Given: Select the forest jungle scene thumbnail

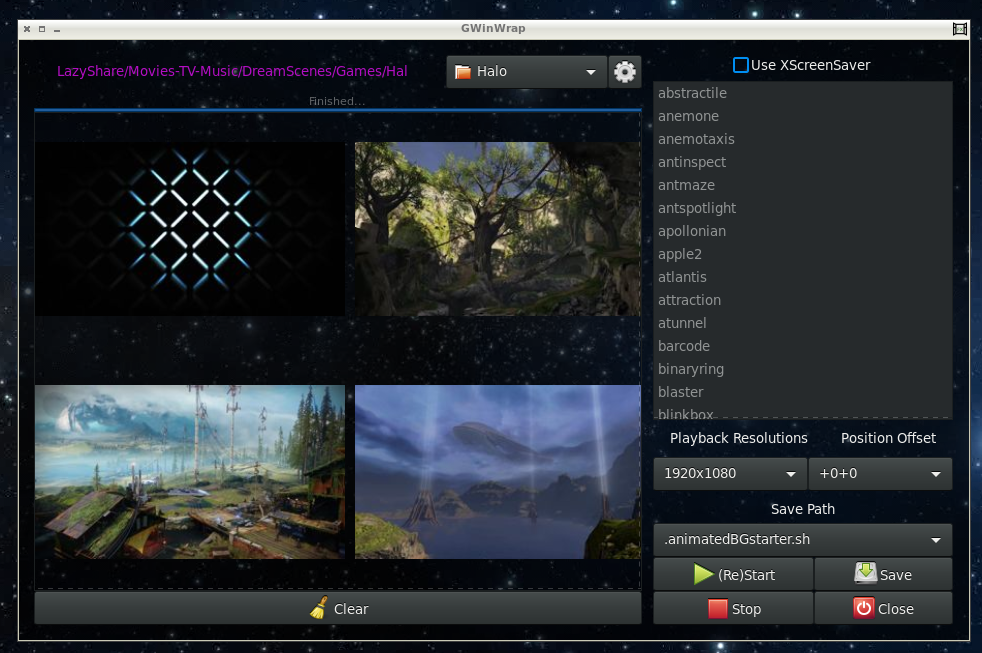Looking at the screenshot, I should tap(498, 229).
